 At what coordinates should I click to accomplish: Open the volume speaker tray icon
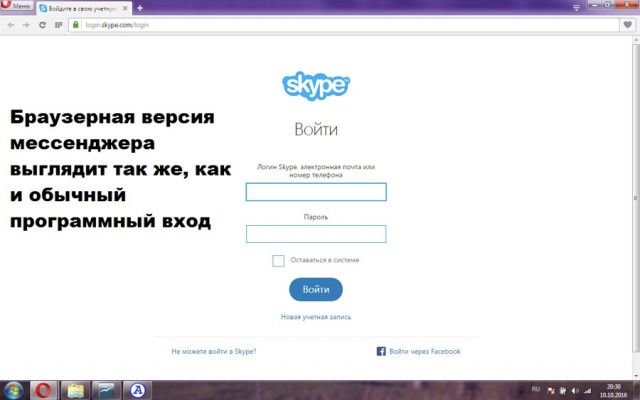click(x=575, y=391)
